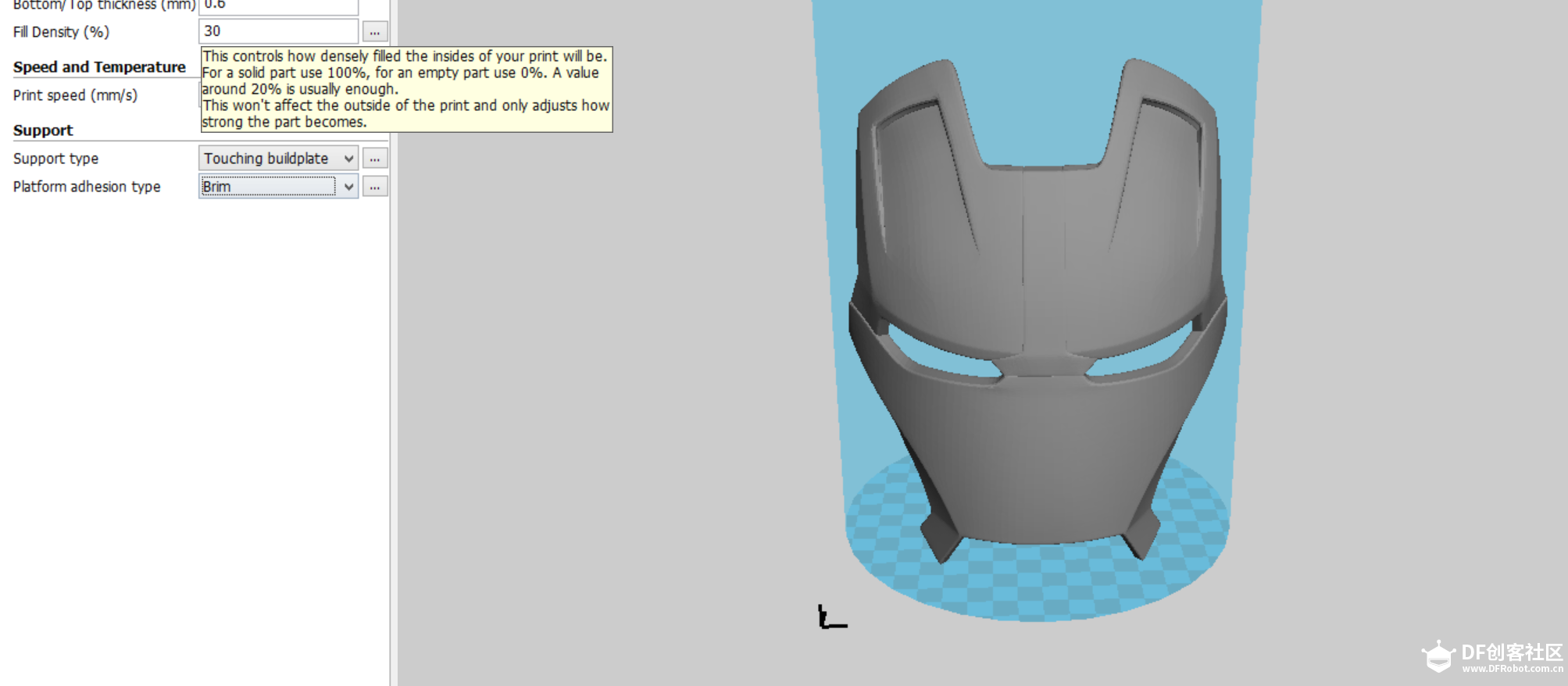
Task: Open Platform adhesion type extra settings button
Action: [375, 187]
